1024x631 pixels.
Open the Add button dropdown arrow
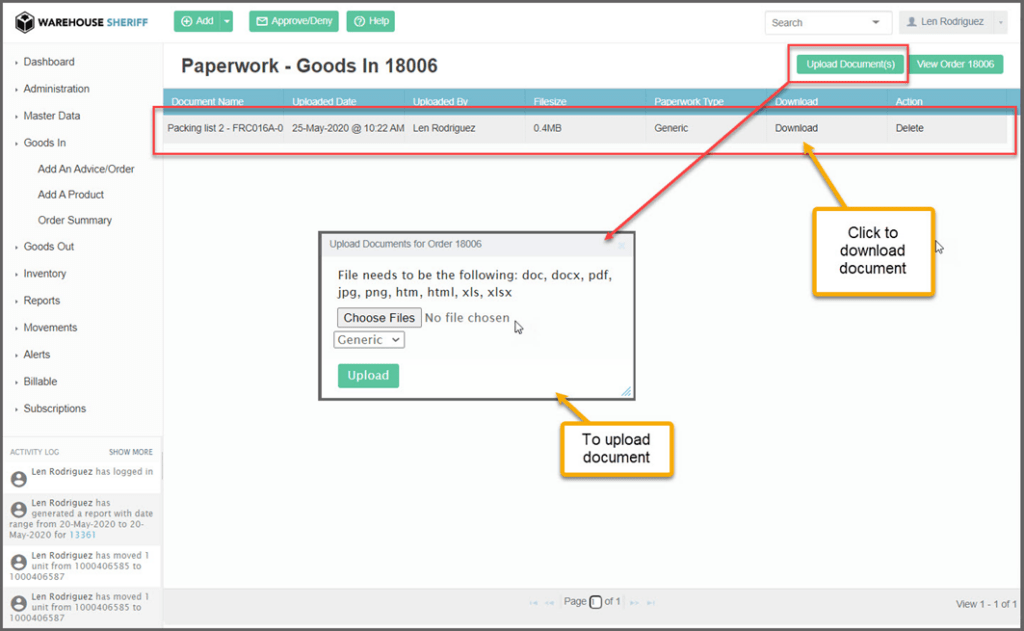point(228,21)
